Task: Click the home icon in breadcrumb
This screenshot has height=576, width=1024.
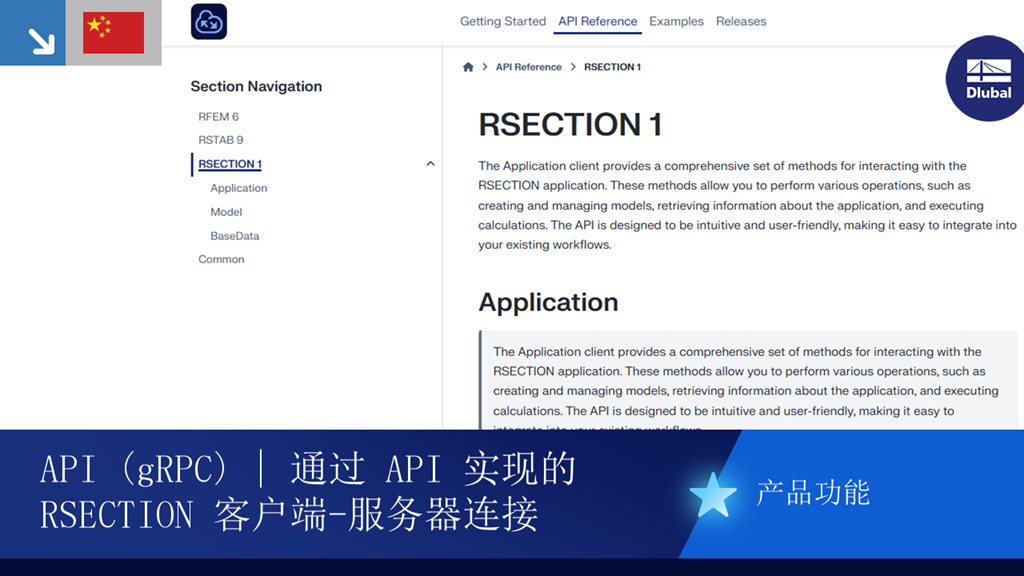Action: coord(468,67)
